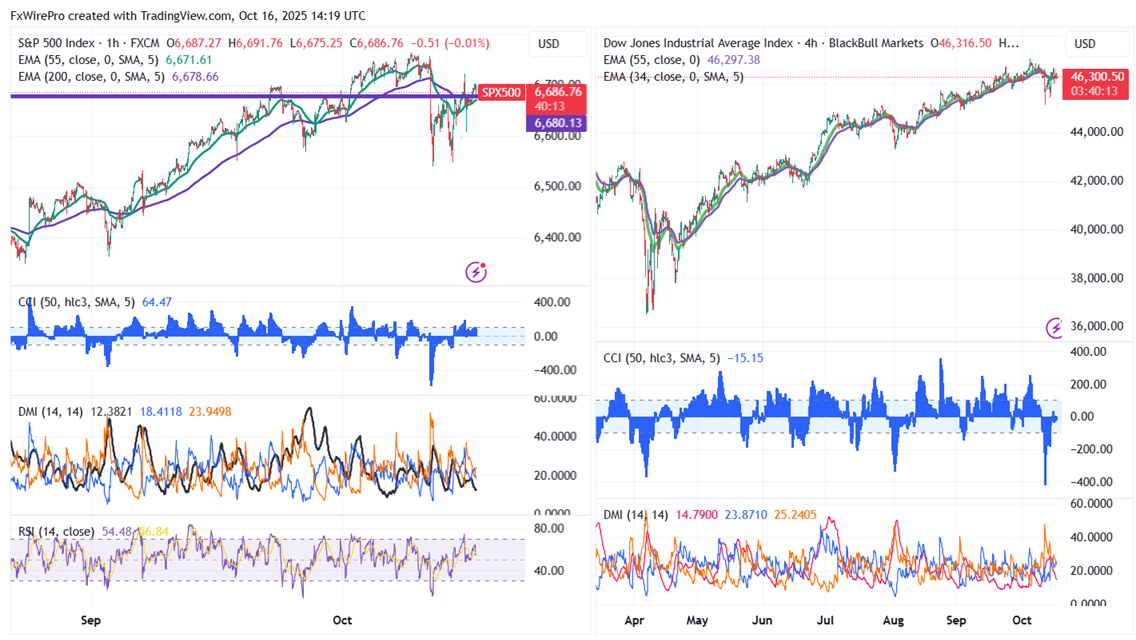Open the USD currency selector on S&P 500 chart
The image size is (1136, 640).
tap(557, 43)
